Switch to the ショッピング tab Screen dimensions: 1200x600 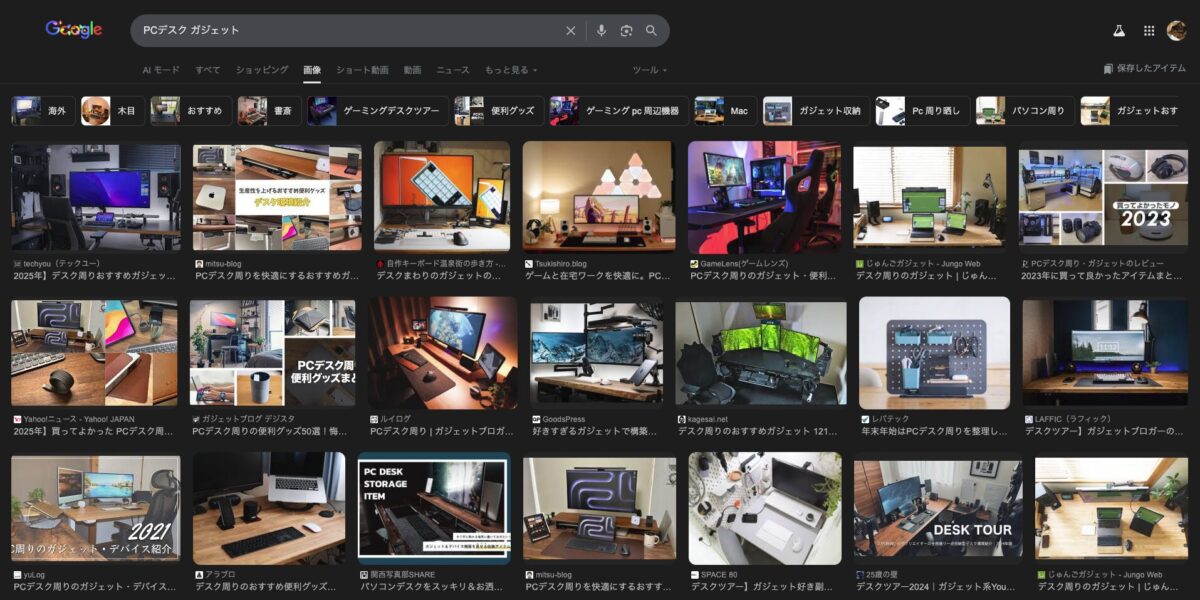point(262,70)
